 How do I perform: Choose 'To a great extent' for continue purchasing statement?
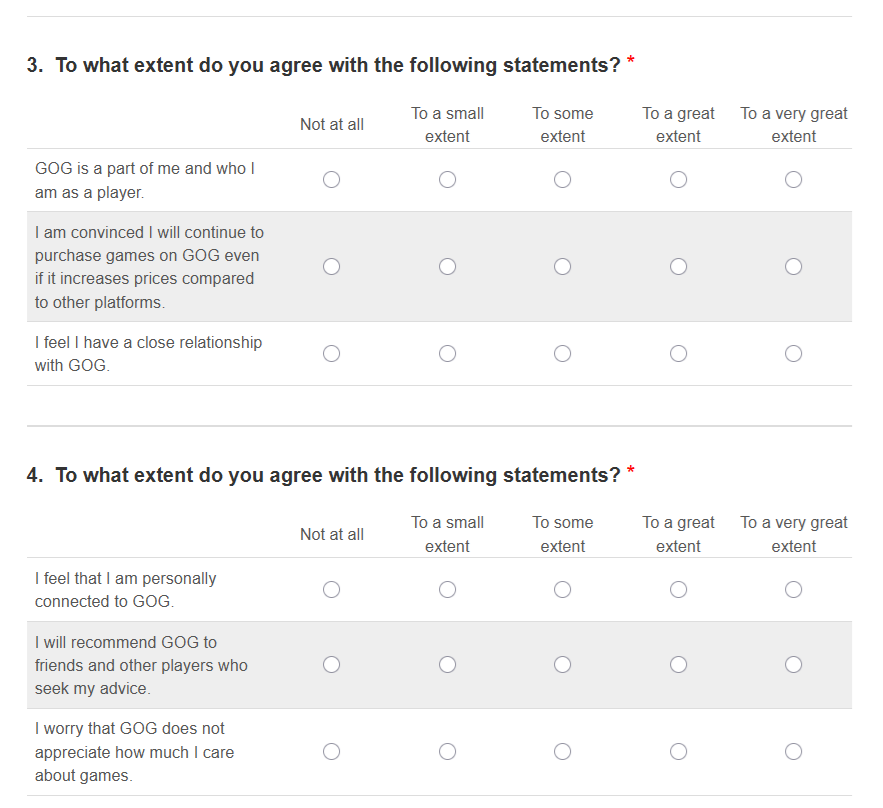(678, 267)
